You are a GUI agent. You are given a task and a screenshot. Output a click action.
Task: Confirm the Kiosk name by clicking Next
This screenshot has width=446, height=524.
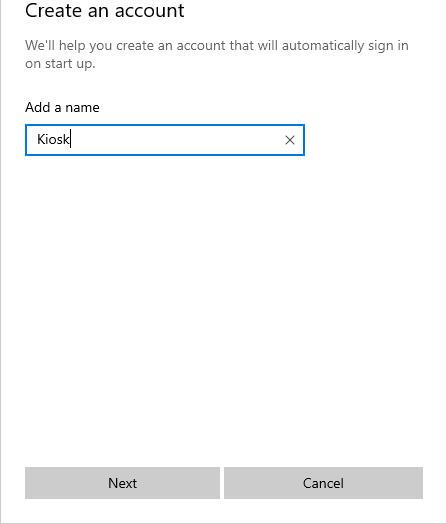point(122,483)
